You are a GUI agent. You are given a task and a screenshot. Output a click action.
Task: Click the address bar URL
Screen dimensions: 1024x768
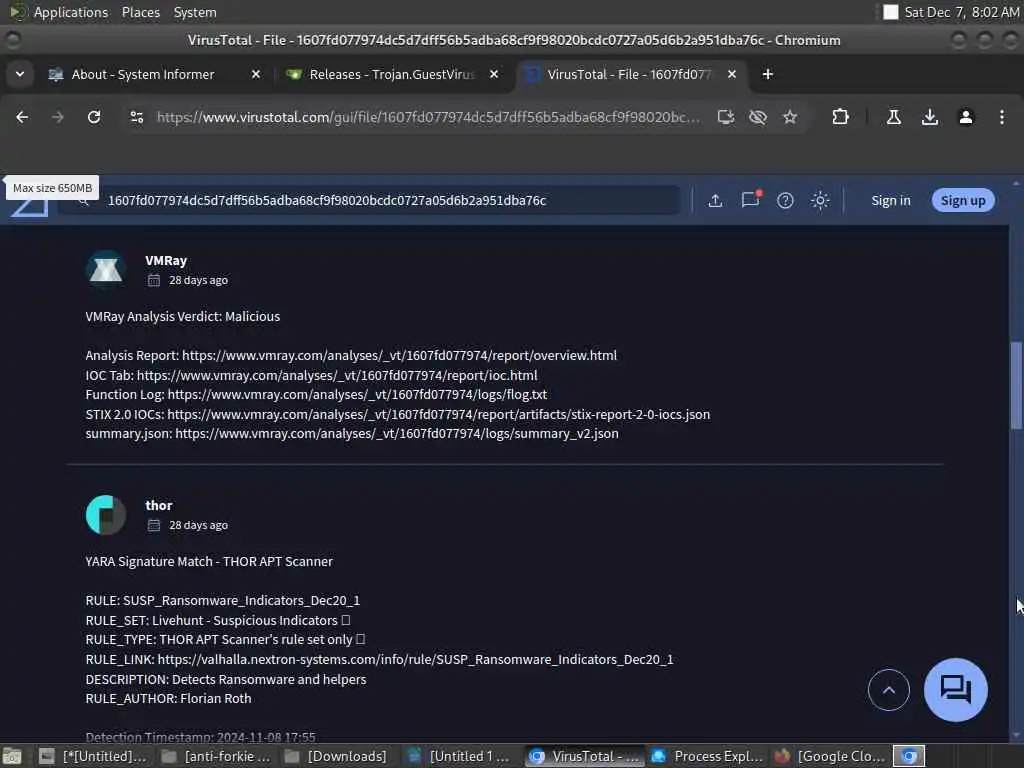pyautogui.click(x=428, y=117)
